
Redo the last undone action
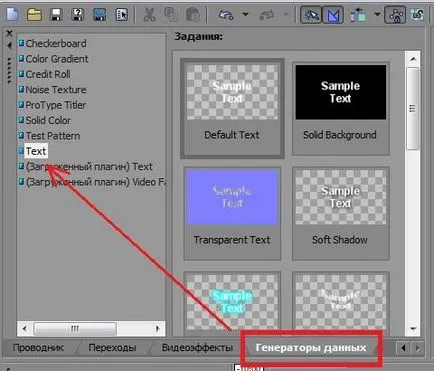point(266,15)
